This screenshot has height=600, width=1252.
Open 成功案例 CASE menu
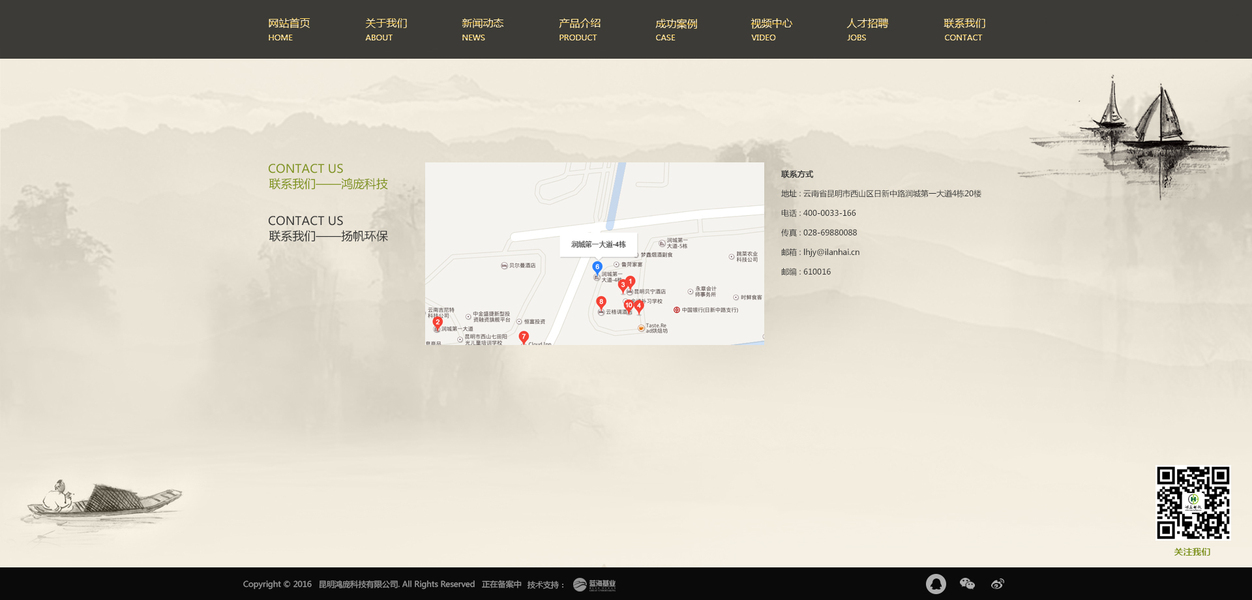pyautogui.click(x=676, y=29)
